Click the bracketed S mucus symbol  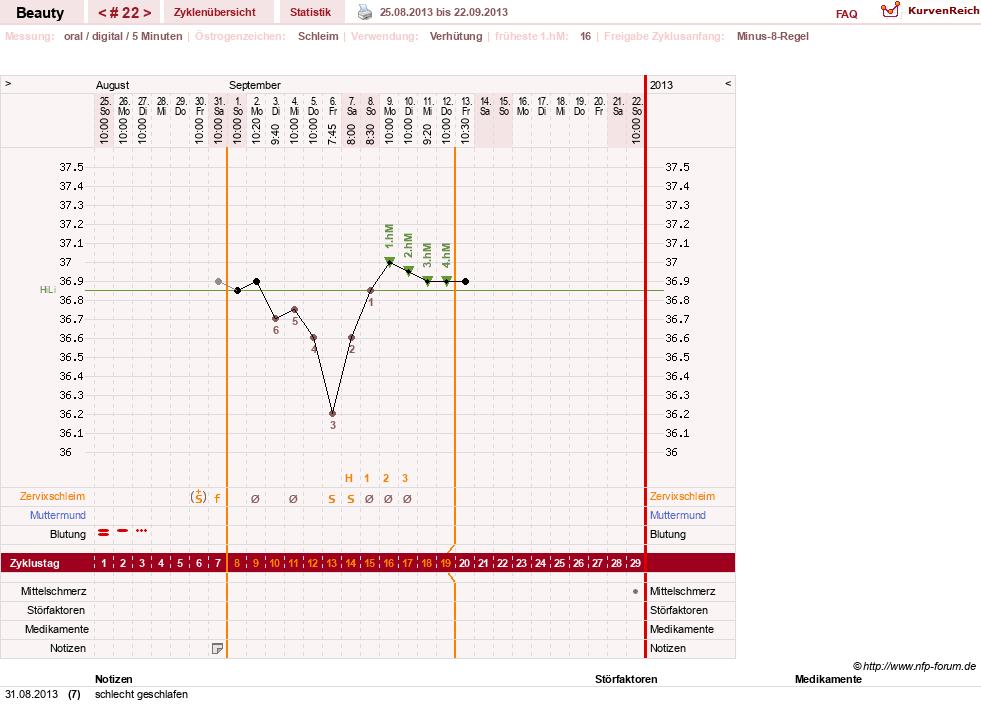pos(198,497)
